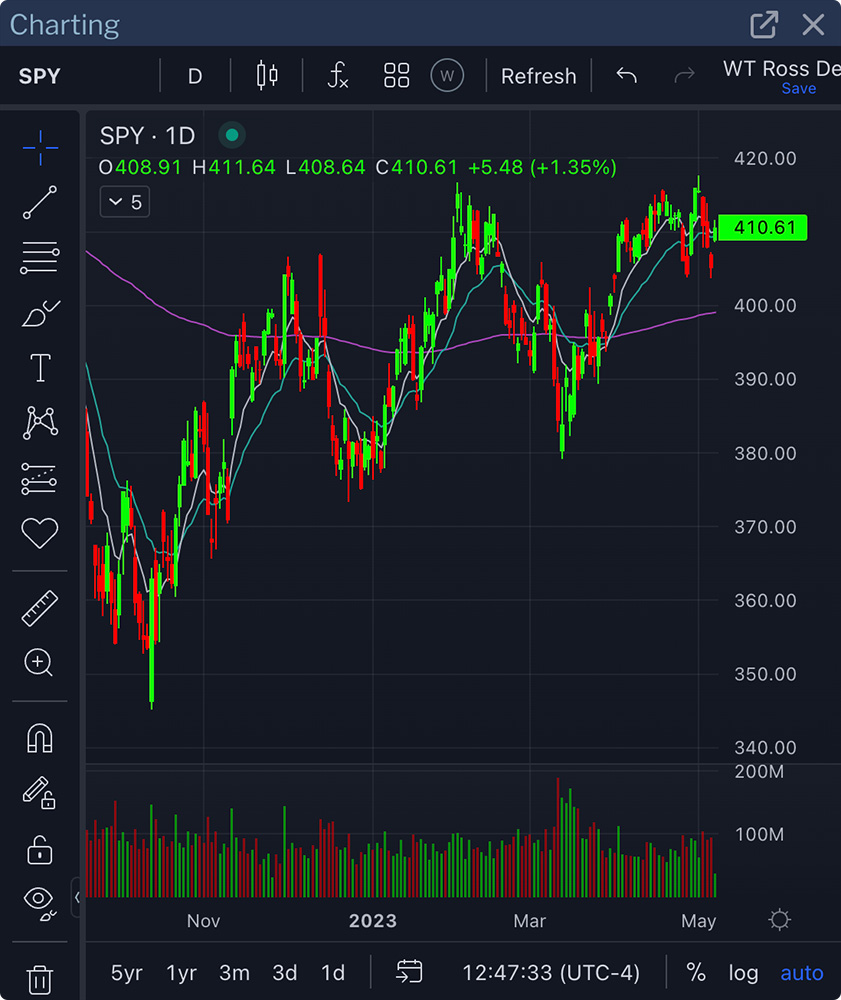Click the closing value C410.61 in legend
This screenshot has height=1000, width=841.
tap(417, 168)
